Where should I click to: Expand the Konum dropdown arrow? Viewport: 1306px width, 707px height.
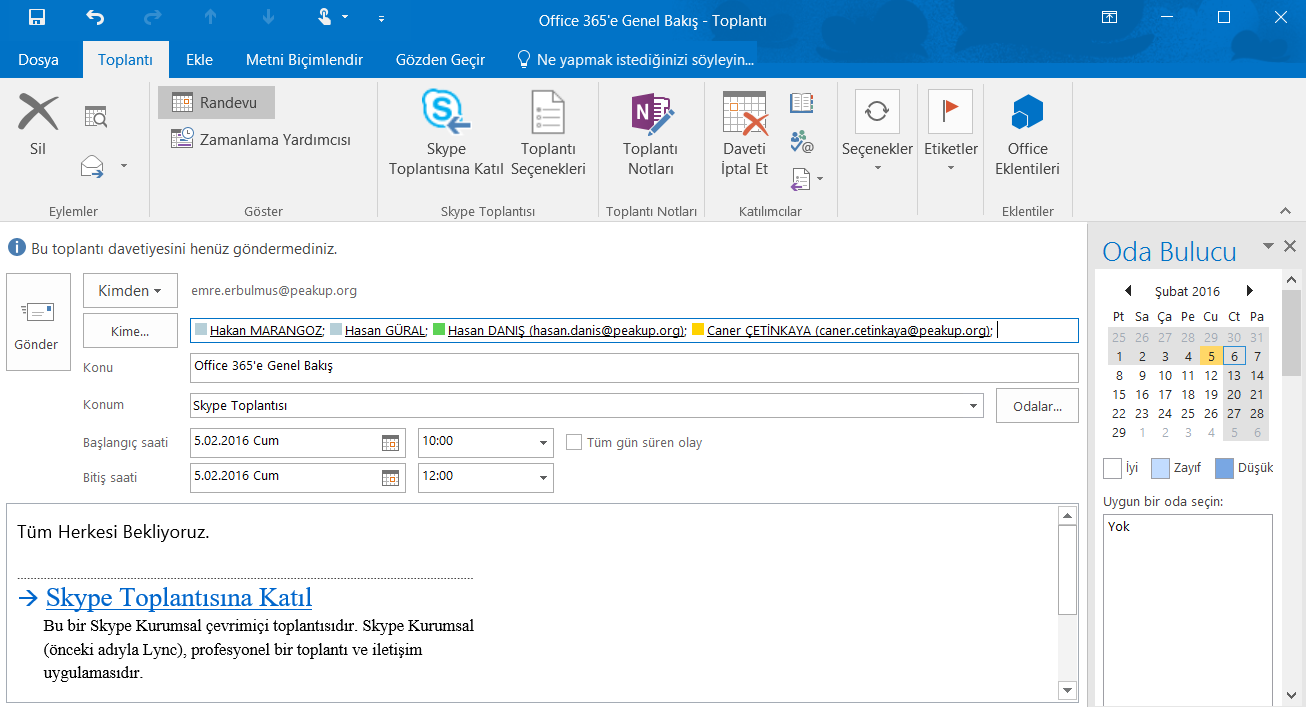click(973, 406)
